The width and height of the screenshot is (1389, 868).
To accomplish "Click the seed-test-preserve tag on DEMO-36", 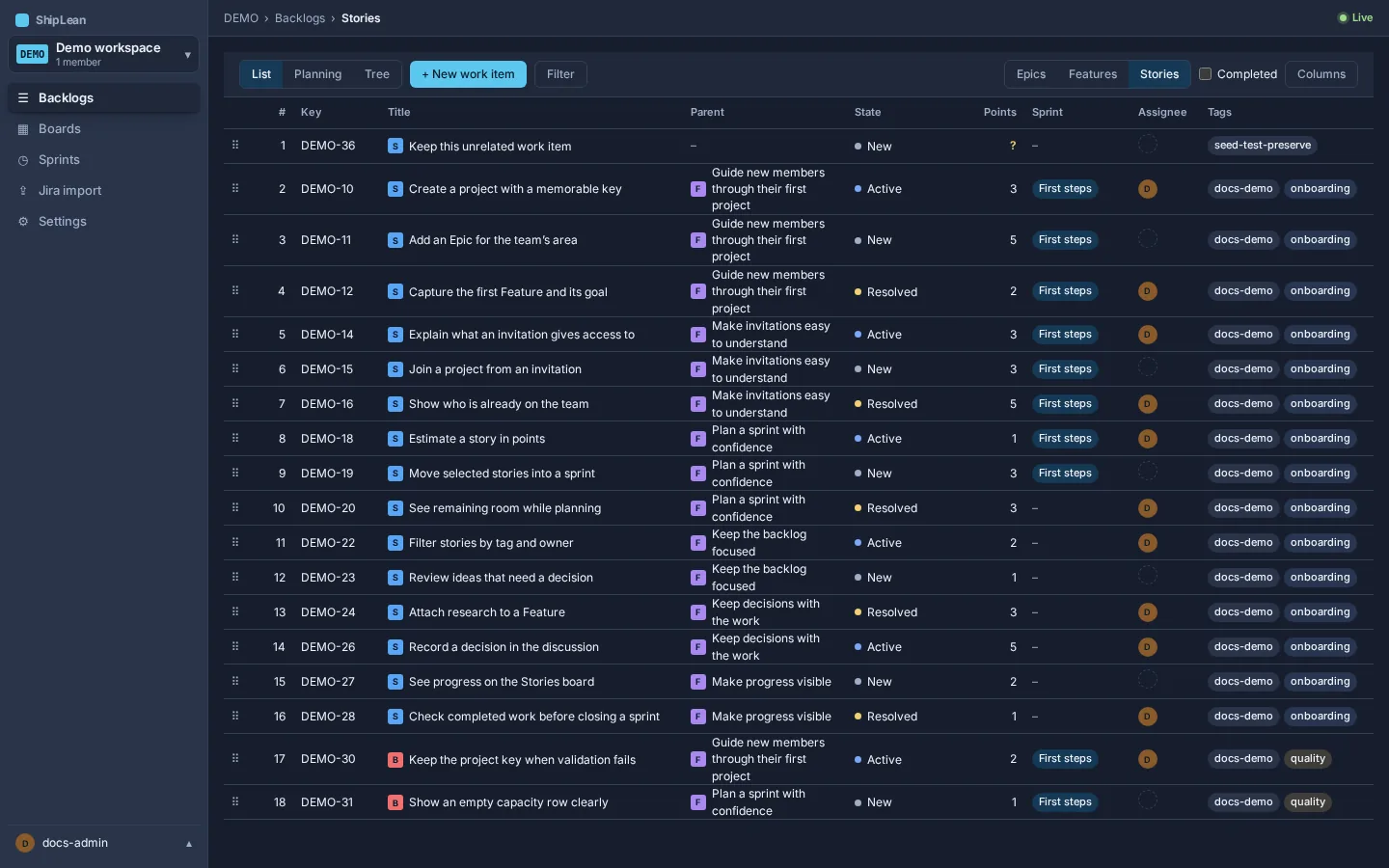I will [x=1263, y=146].
